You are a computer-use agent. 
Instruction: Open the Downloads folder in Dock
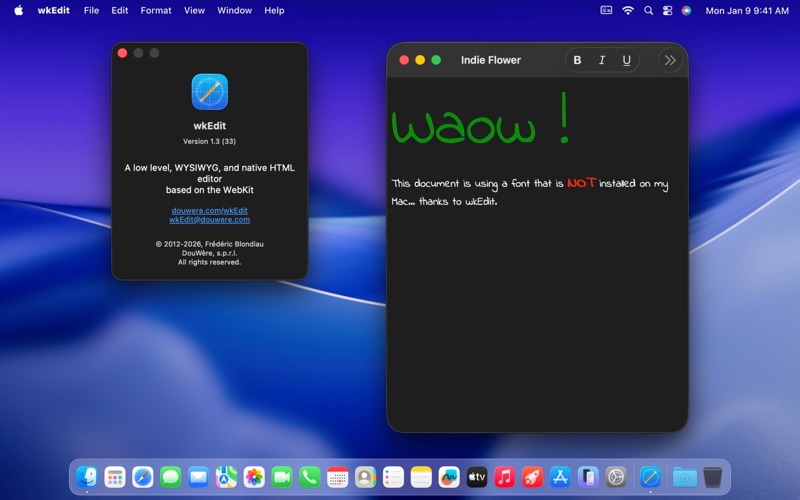pos(685,478)
